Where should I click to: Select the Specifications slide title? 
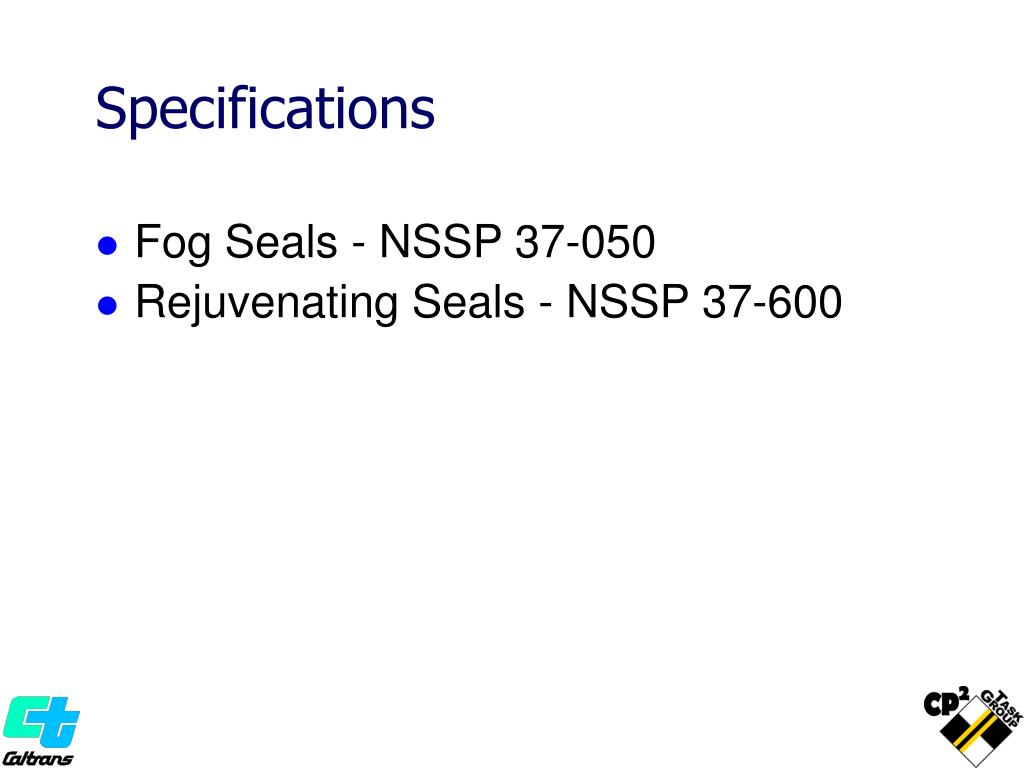pyautogui.click(x=265, y=109)
